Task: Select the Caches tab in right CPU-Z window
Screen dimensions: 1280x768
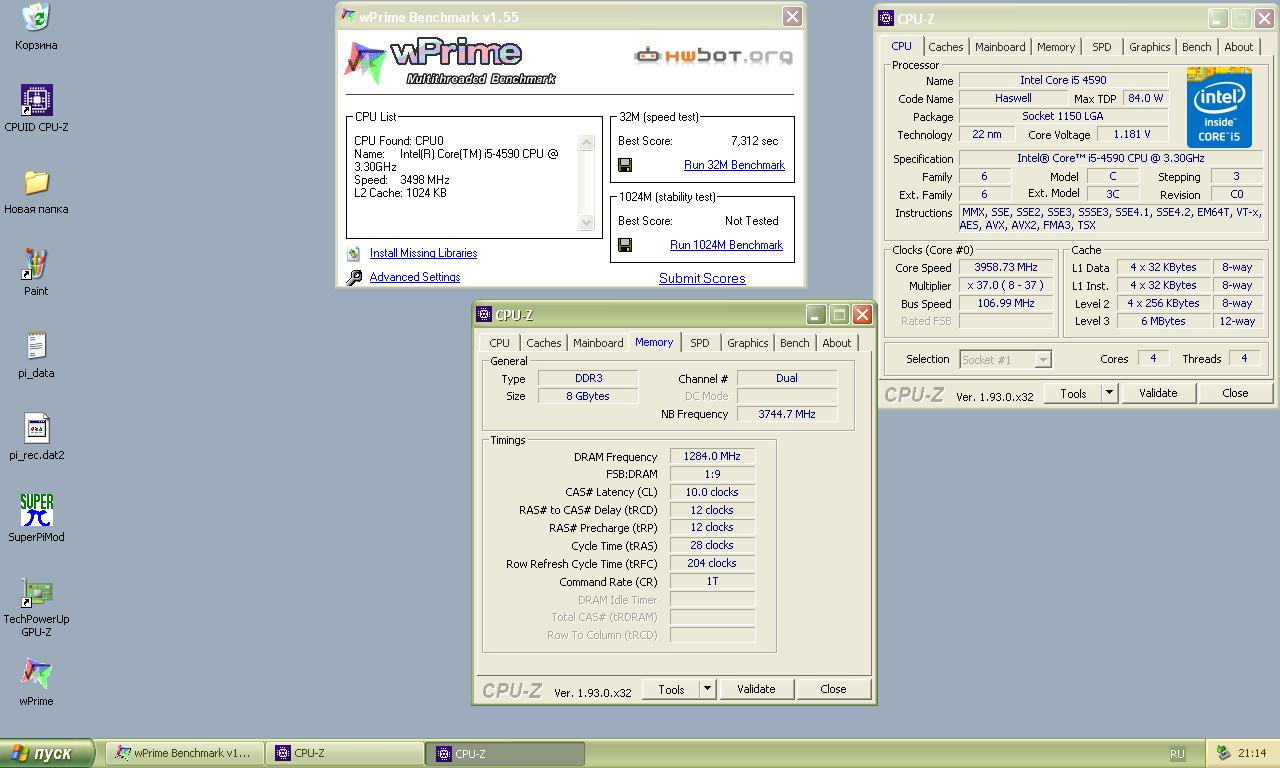Action: [x=946, y=47]
